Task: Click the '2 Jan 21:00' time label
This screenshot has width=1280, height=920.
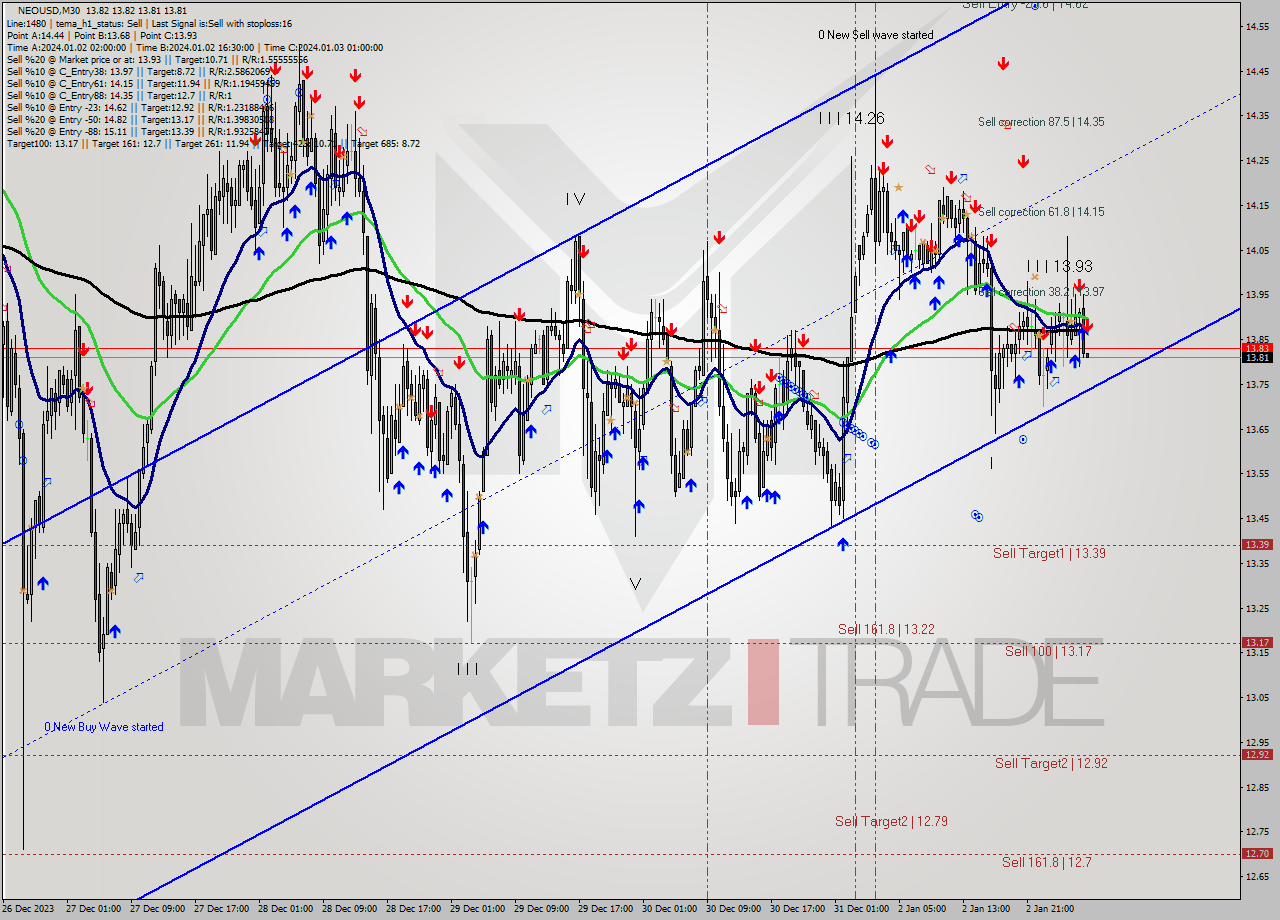Action: tap(1051, 909)
